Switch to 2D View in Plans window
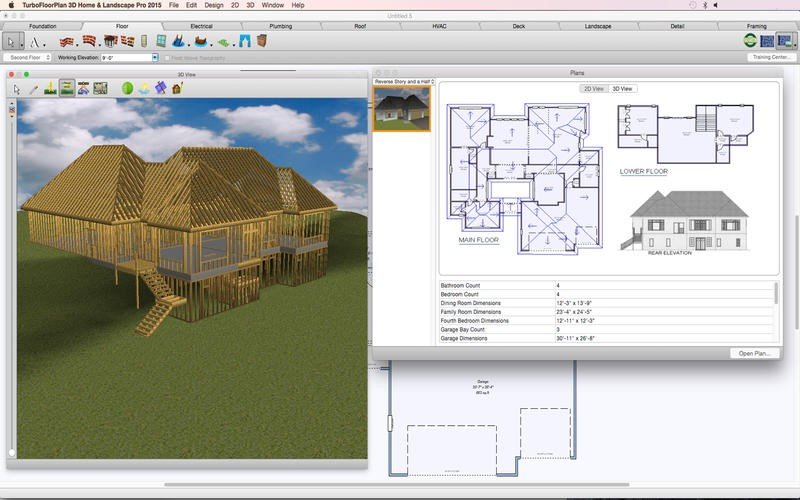The width and height of the screenshot is (800, 500). click(594, 89)
